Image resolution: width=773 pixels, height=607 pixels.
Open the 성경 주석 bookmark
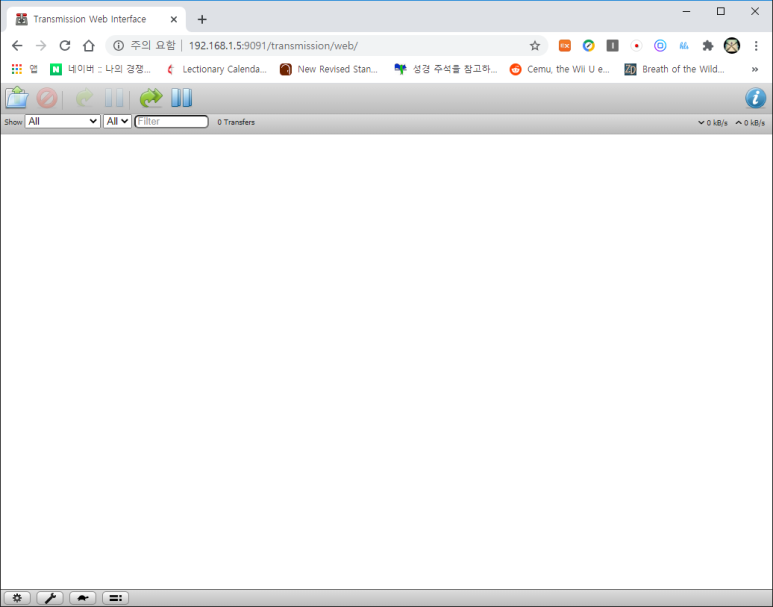pyautogui.click(x=446, y=69)
